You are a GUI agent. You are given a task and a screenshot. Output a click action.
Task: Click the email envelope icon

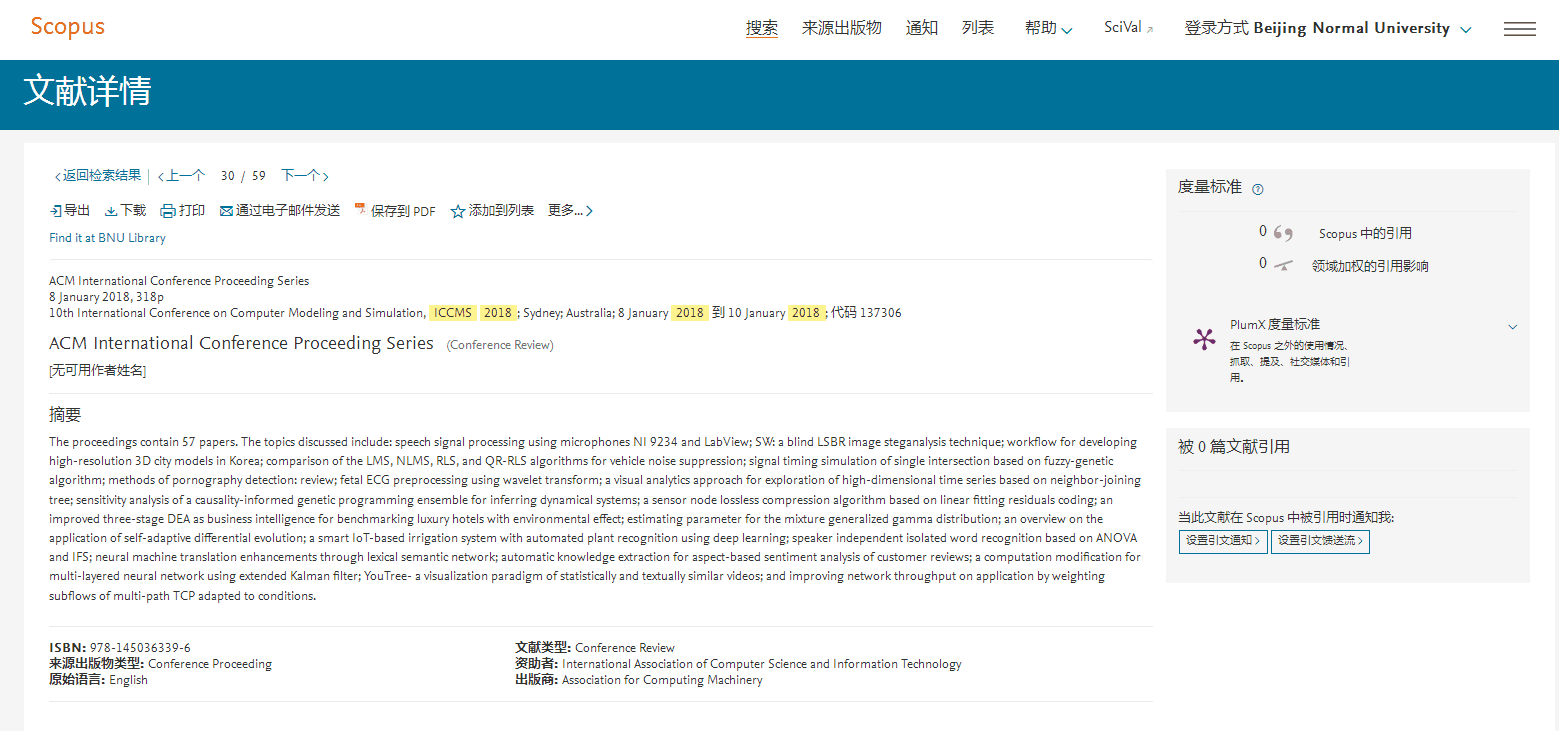point(226,211)
